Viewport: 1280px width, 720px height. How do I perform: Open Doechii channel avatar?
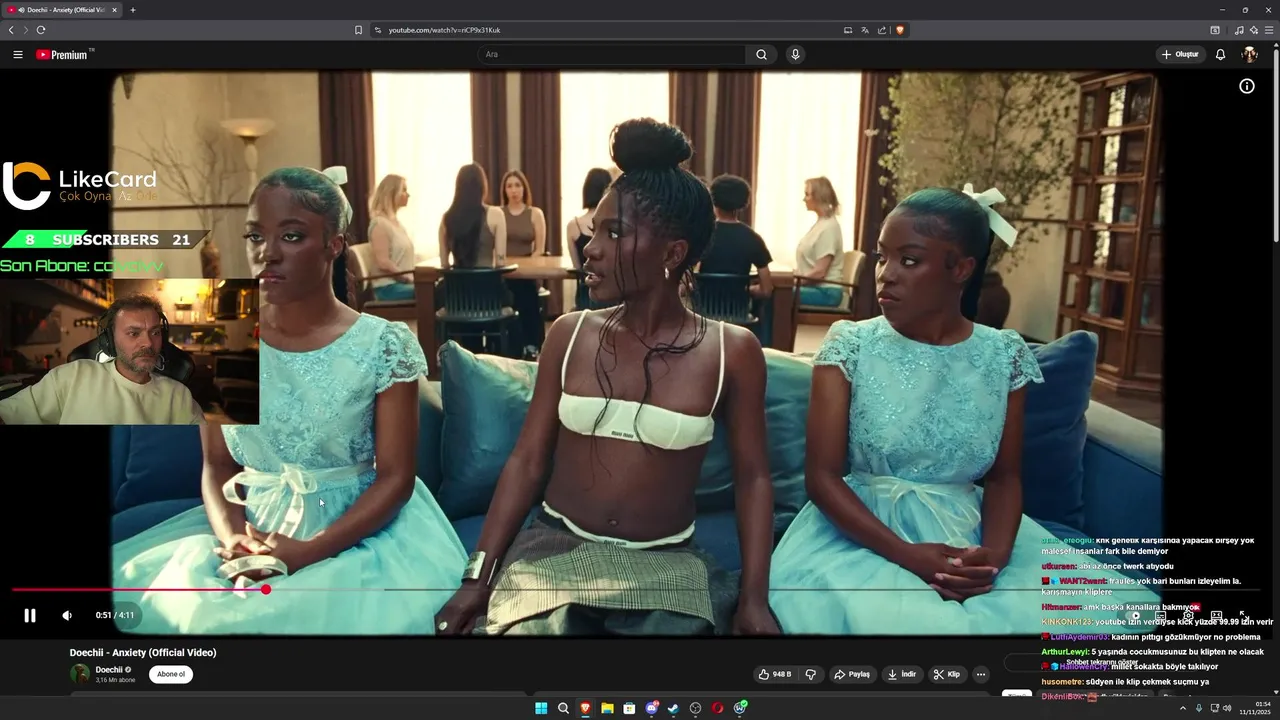click(x=80, y=674)
